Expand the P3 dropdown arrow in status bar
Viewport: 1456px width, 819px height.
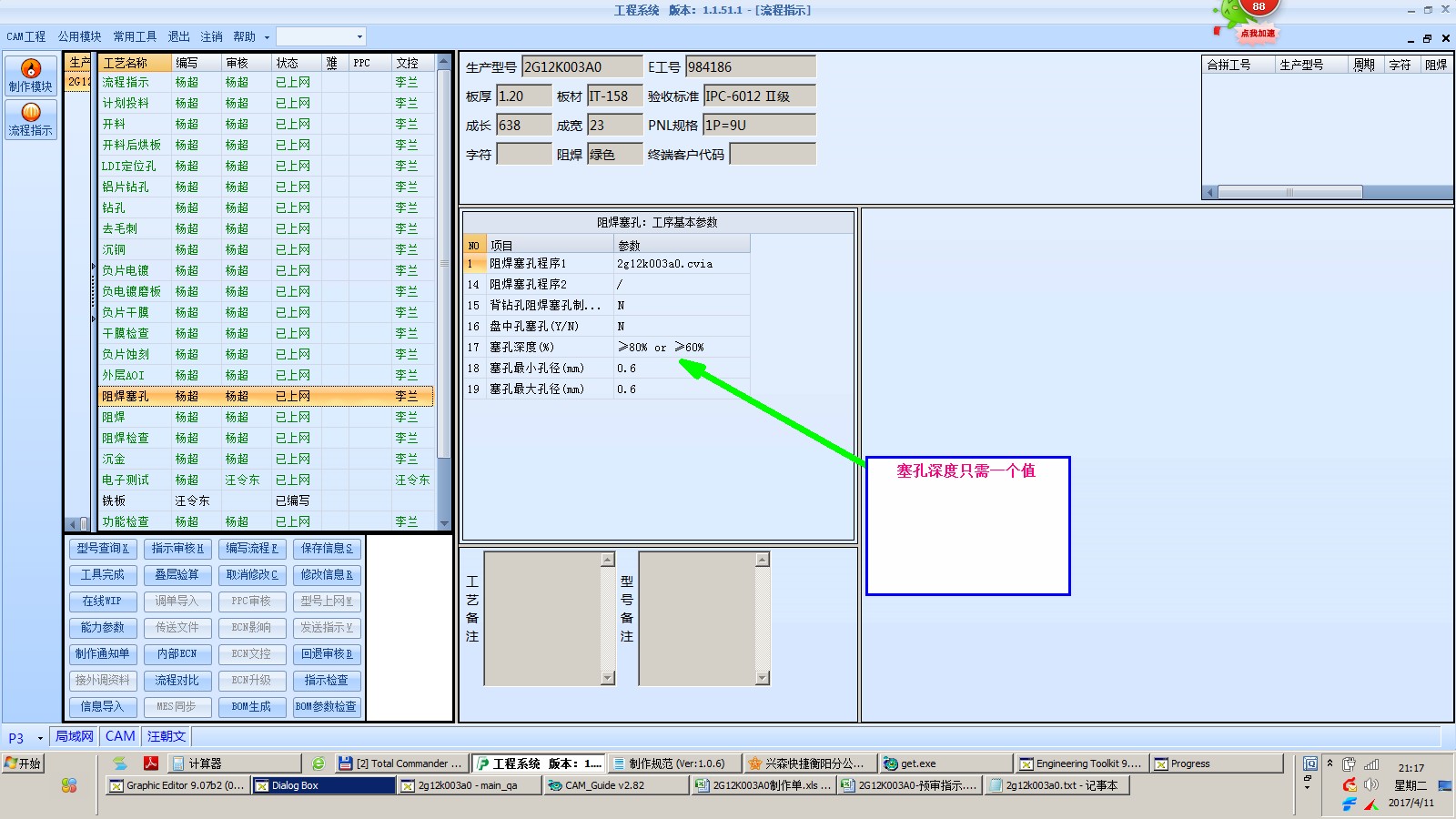(x=40, y=738)
